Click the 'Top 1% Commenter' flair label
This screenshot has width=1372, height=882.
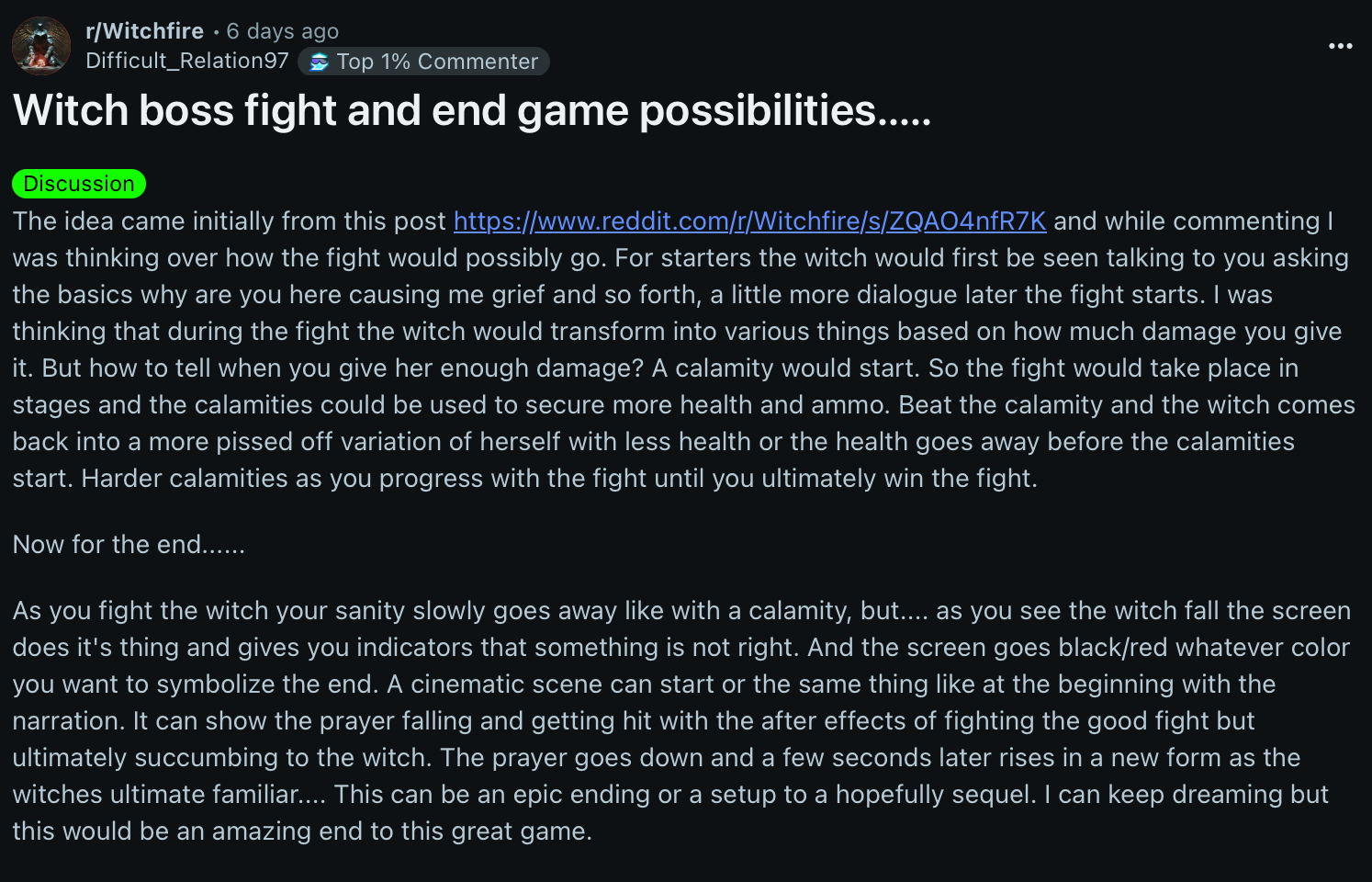tap(437, 62)
